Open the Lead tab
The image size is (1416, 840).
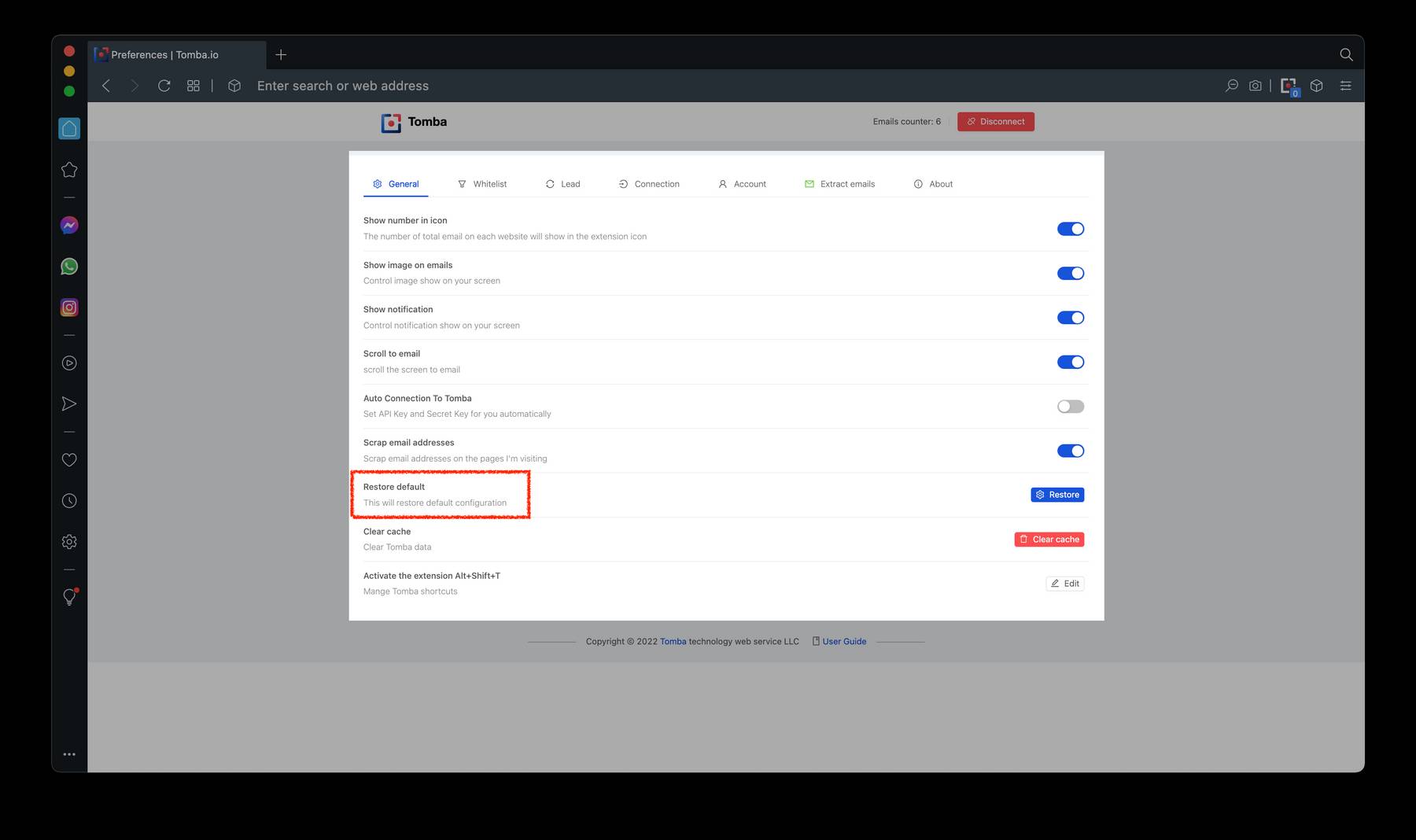pyautogui.click(x=563, y=184)
